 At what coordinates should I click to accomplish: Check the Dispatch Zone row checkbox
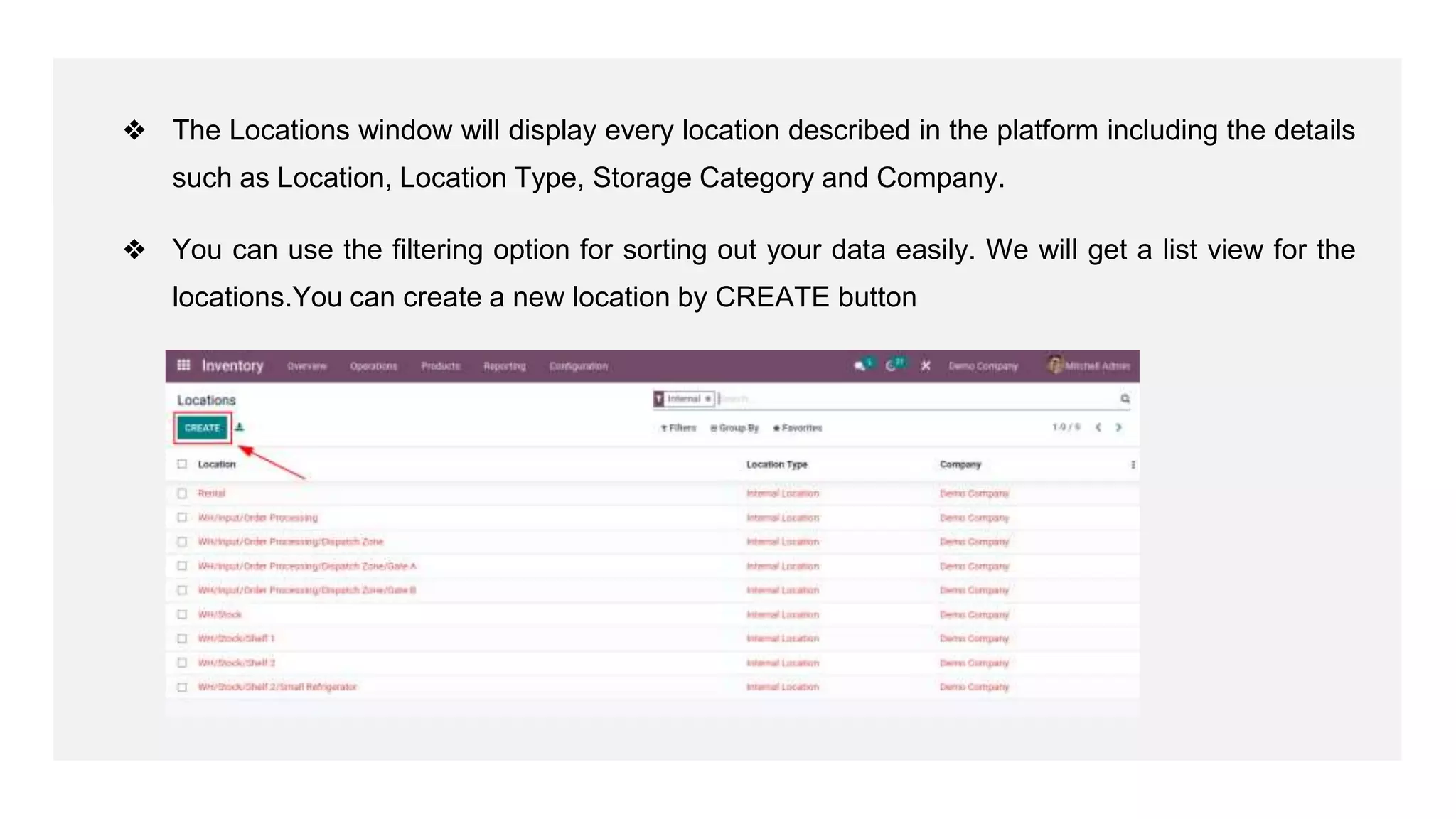(182, 542)
